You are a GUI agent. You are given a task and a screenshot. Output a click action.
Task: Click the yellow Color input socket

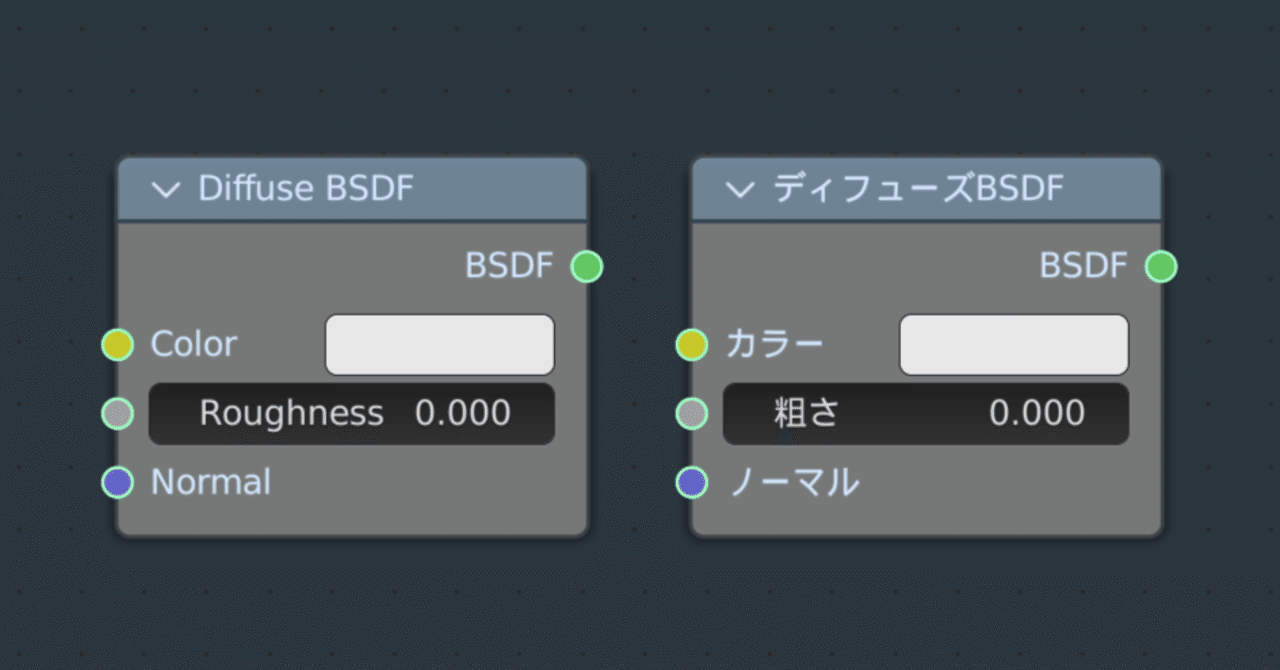point(117,344)
